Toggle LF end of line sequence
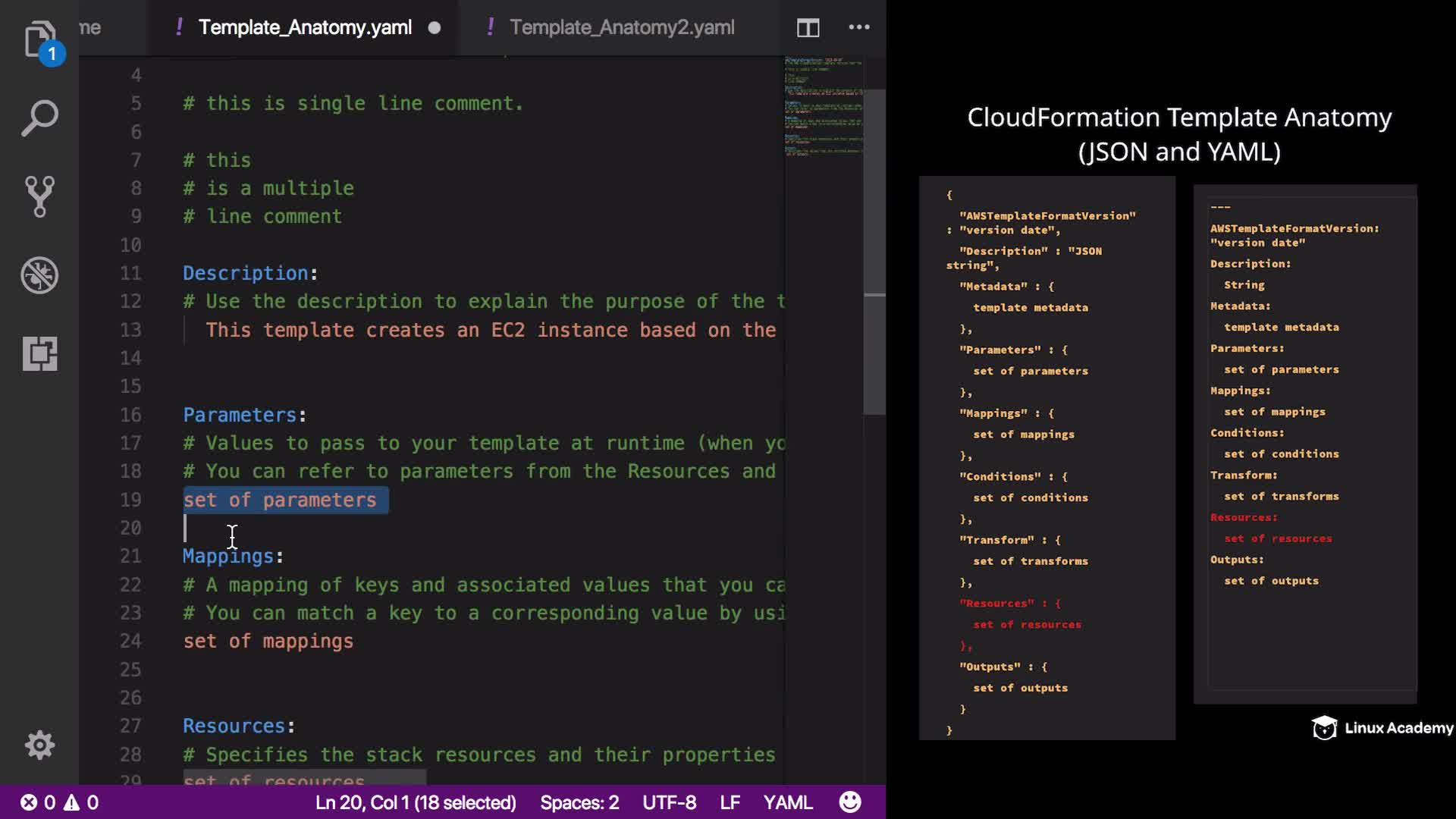 730,802
